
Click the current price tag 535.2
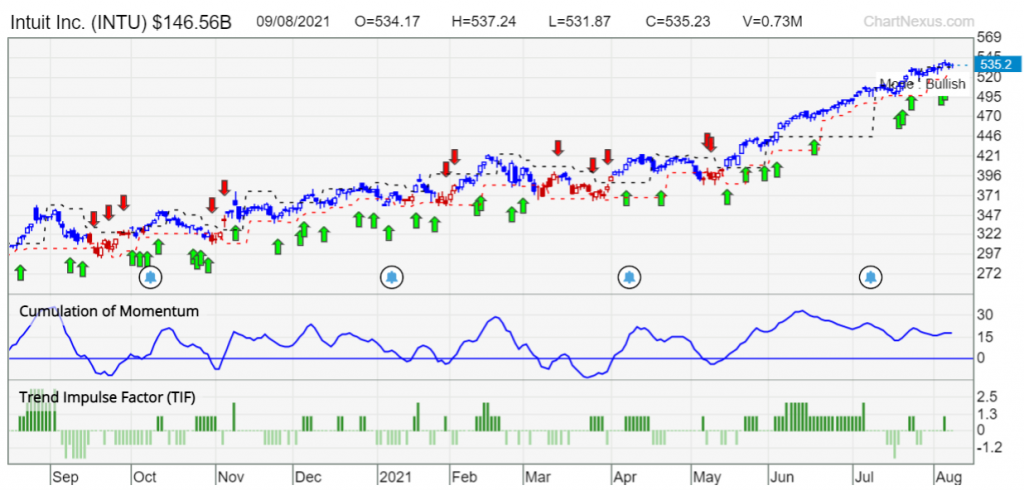pos(995,64)
